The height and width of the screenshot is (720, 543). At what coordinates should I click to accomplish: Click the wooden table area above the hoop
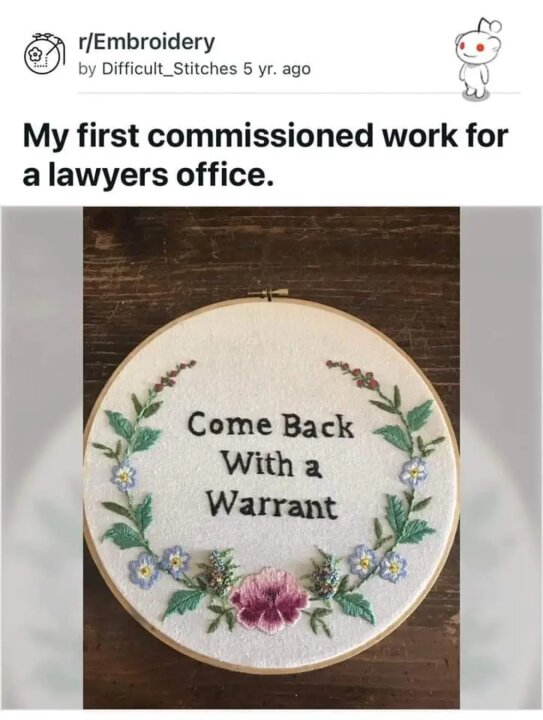pyautogui.click(x=271, y=246)
